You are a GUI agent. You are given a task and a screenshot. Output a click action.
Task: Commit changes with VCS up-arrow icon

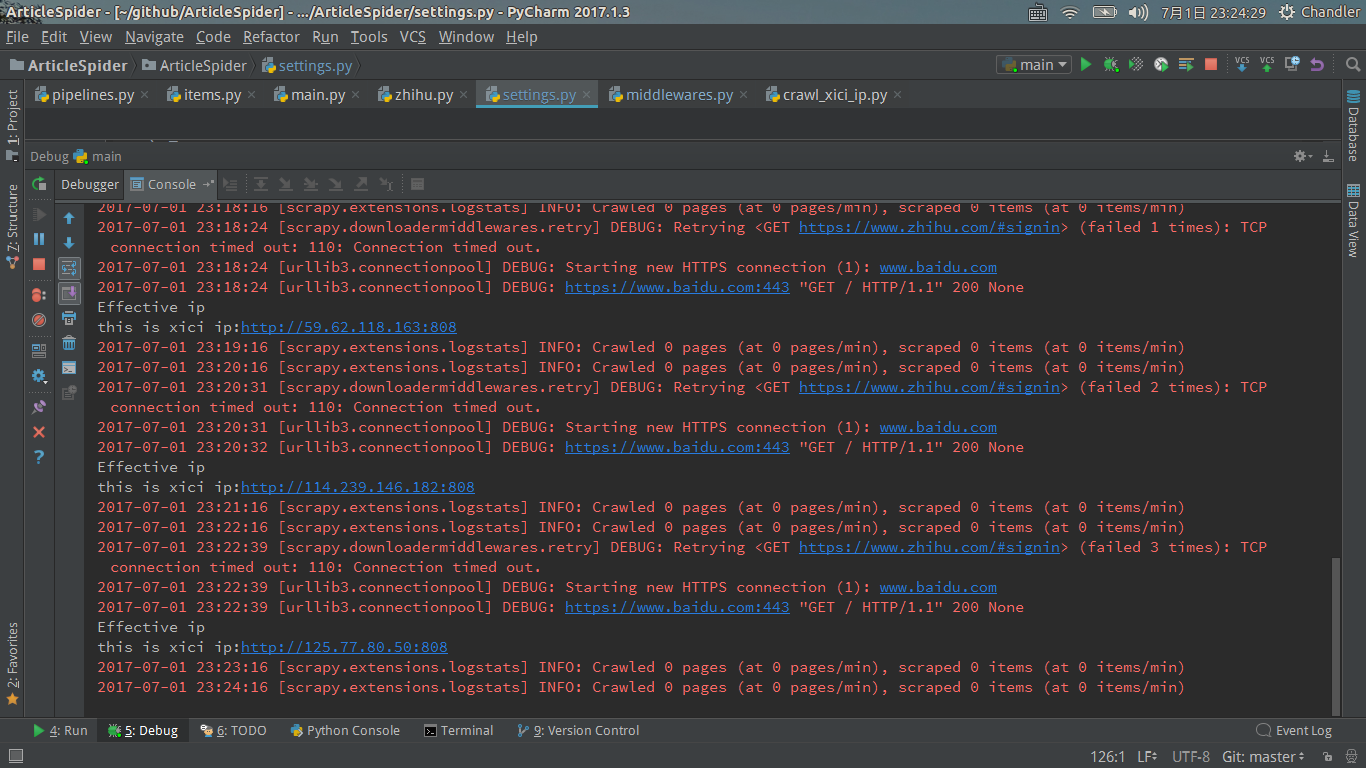point(1267,64)
